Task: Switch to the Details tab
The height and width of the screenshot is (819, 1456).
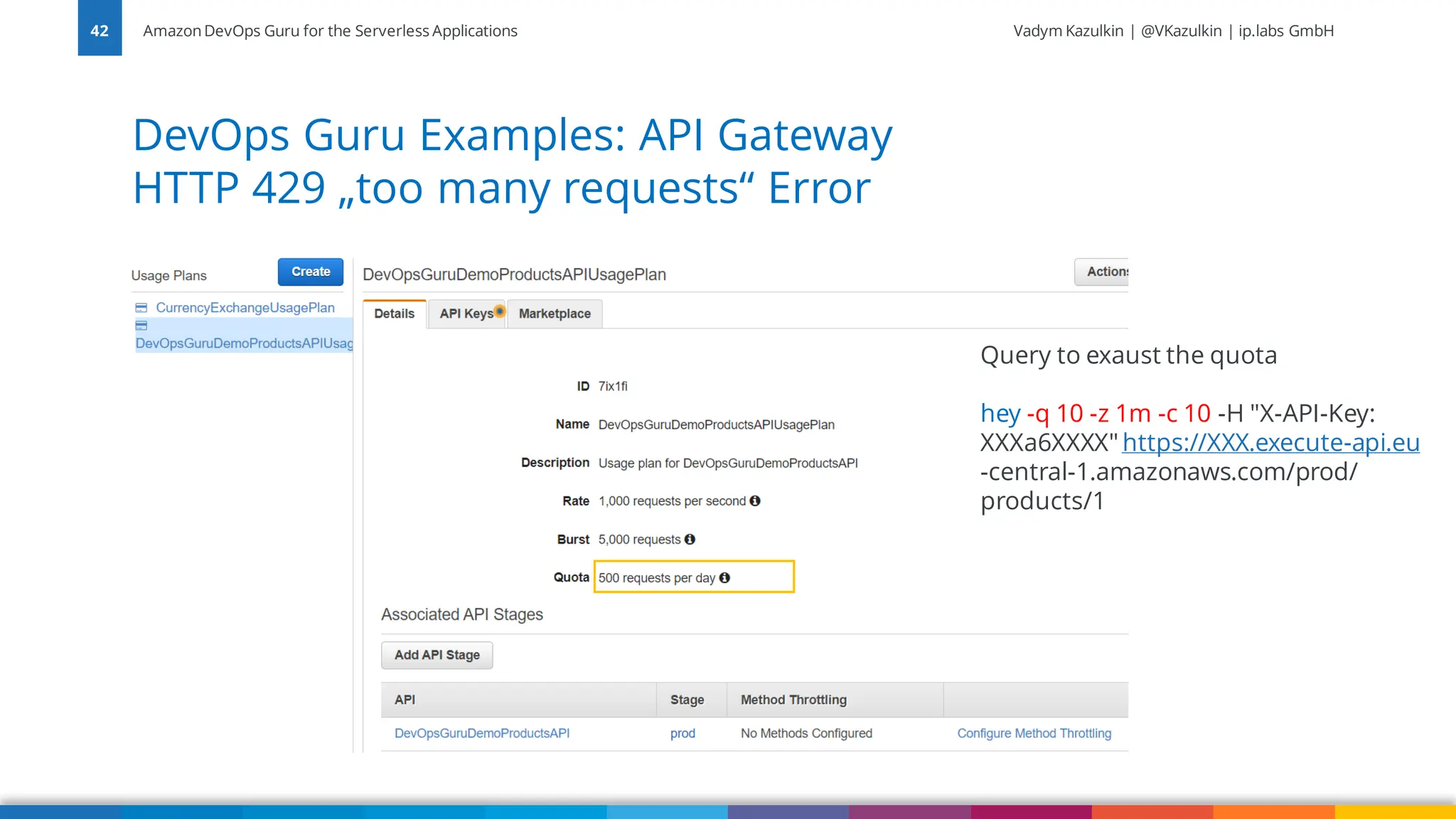Action: 394,314
